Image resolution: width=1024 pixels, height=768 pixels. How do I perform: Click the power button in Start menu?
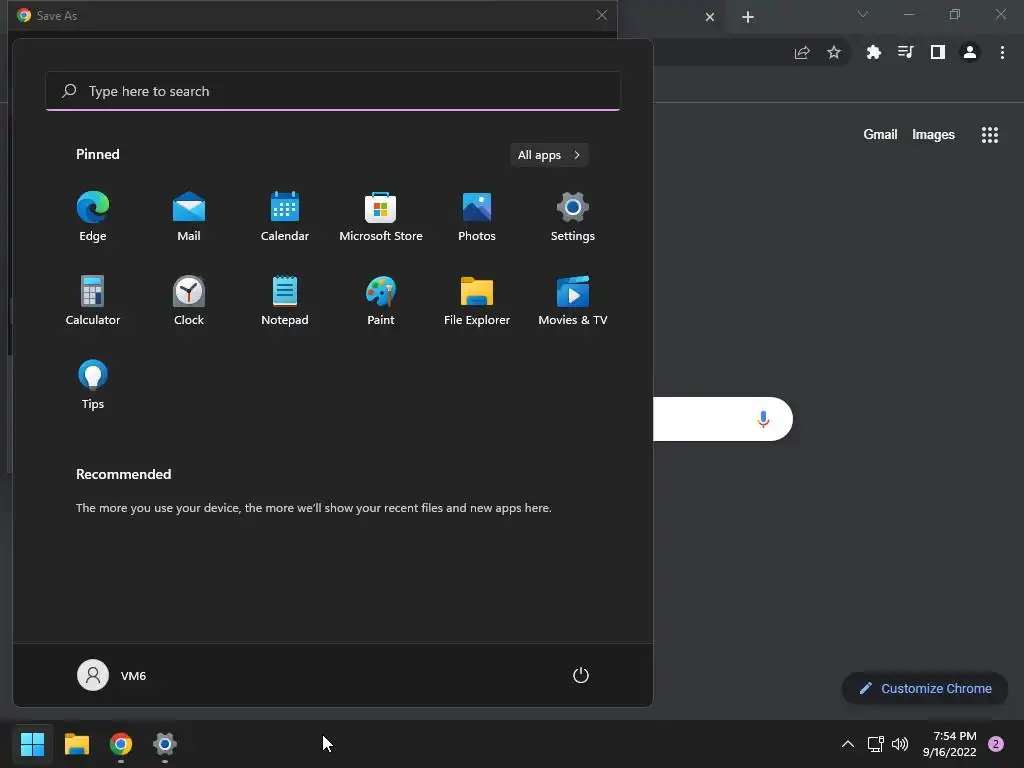(581, 675)
